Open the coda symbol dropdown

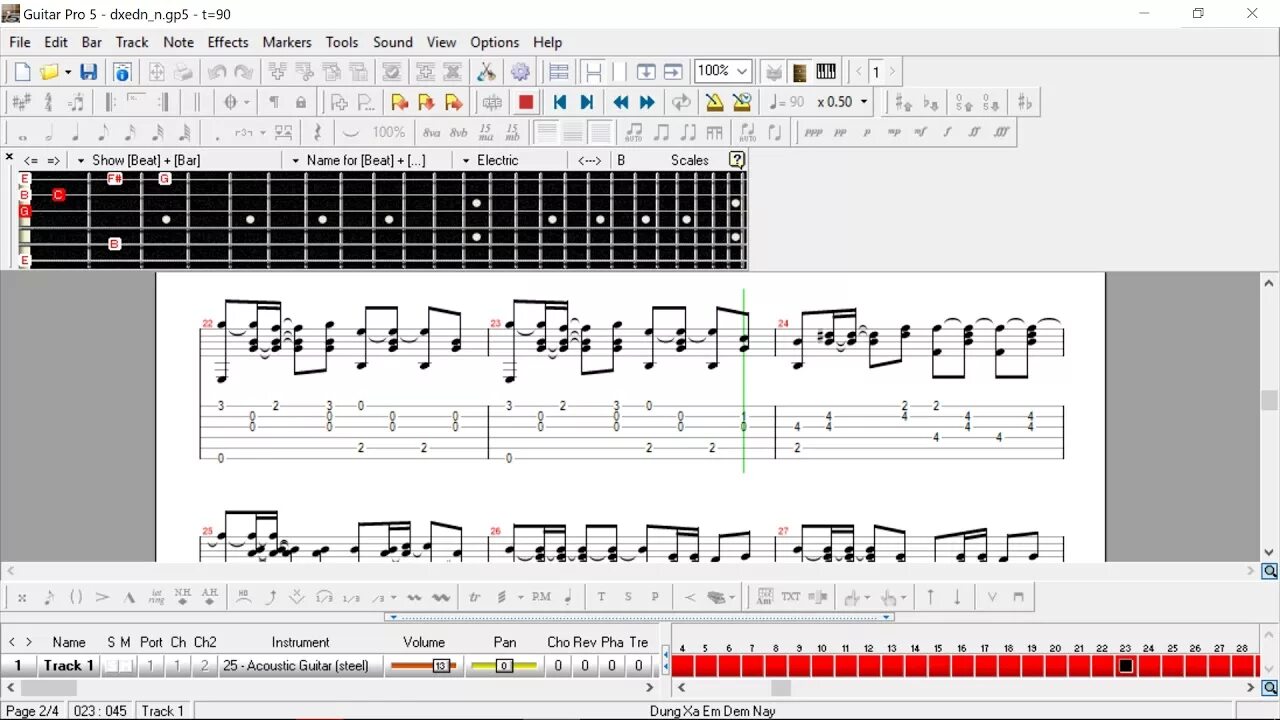[249, 102]
